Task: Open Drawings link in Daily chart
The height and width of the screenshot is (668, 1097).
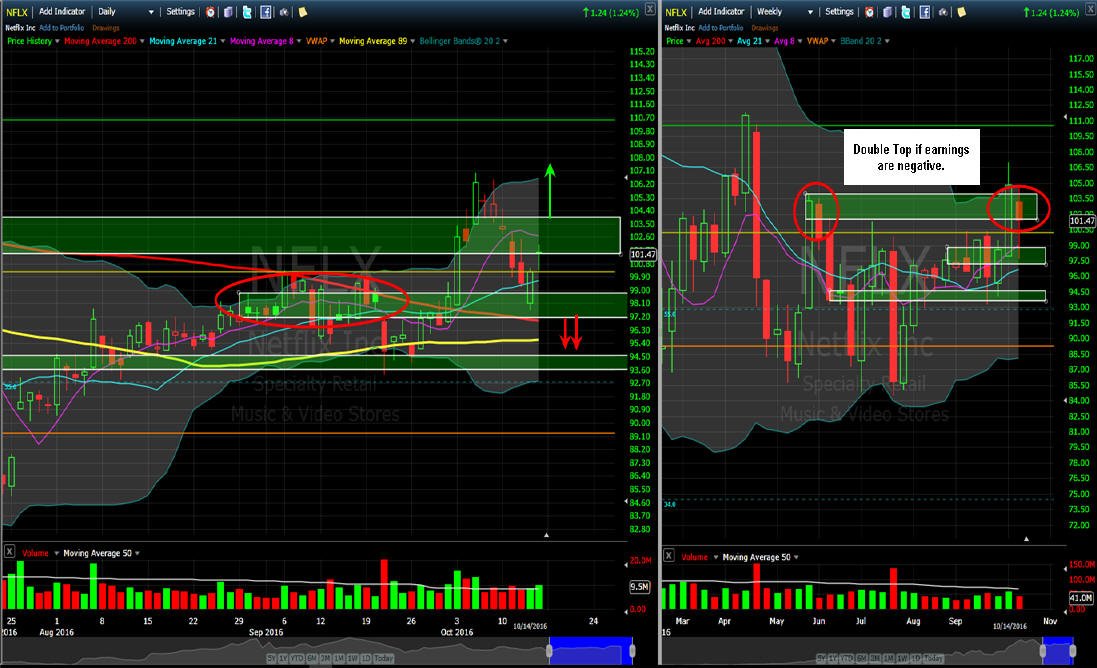Action: click(106, 28)
